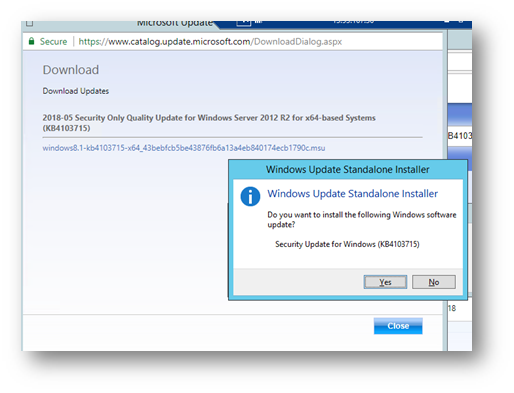The width and height of the screenshot is (514, 393).
Task: Click the 'Do you want to install' question text
Action: point(362,219)
